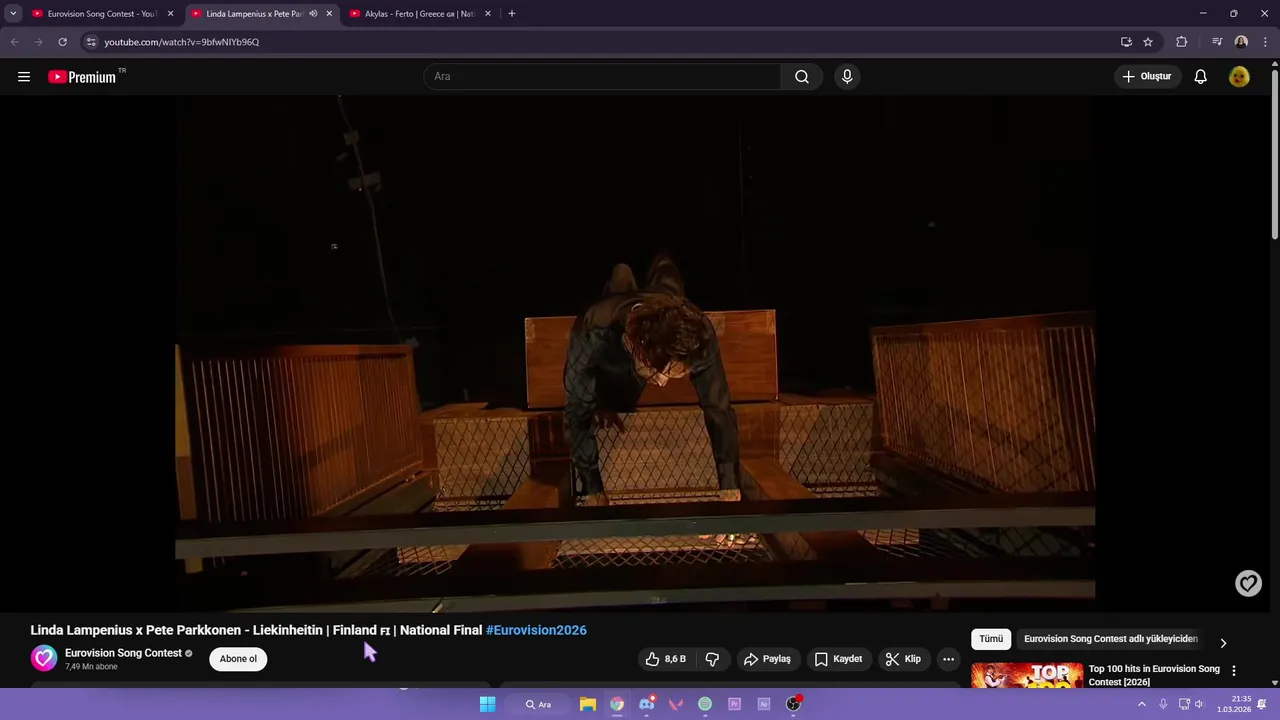Open Chrome extensions puzzle icon
The width and height of the screenshot is (1280, 720).
coord(1182,42)
